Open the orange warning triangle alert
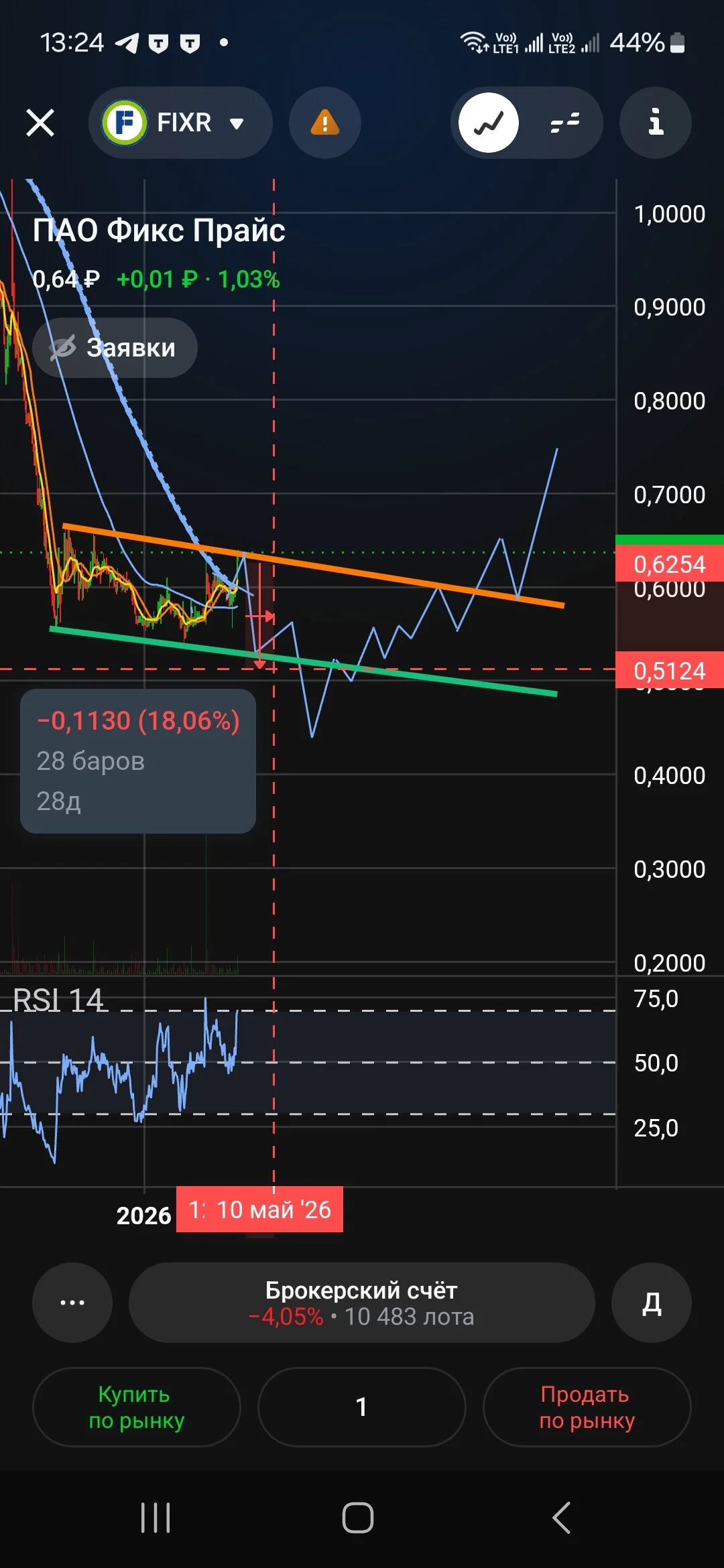Viewport: 724px width, 1568px height. (325, 123)
